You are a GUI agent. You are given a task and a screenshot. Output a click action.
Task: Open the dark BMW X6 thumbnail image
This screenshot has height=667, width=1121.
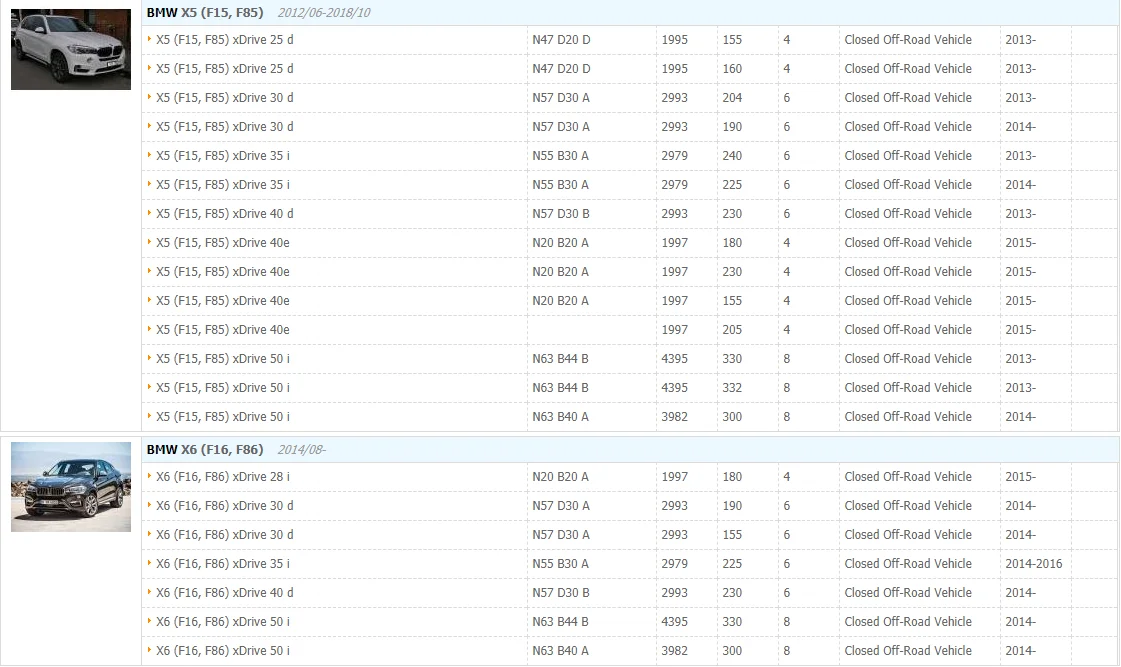71,487
